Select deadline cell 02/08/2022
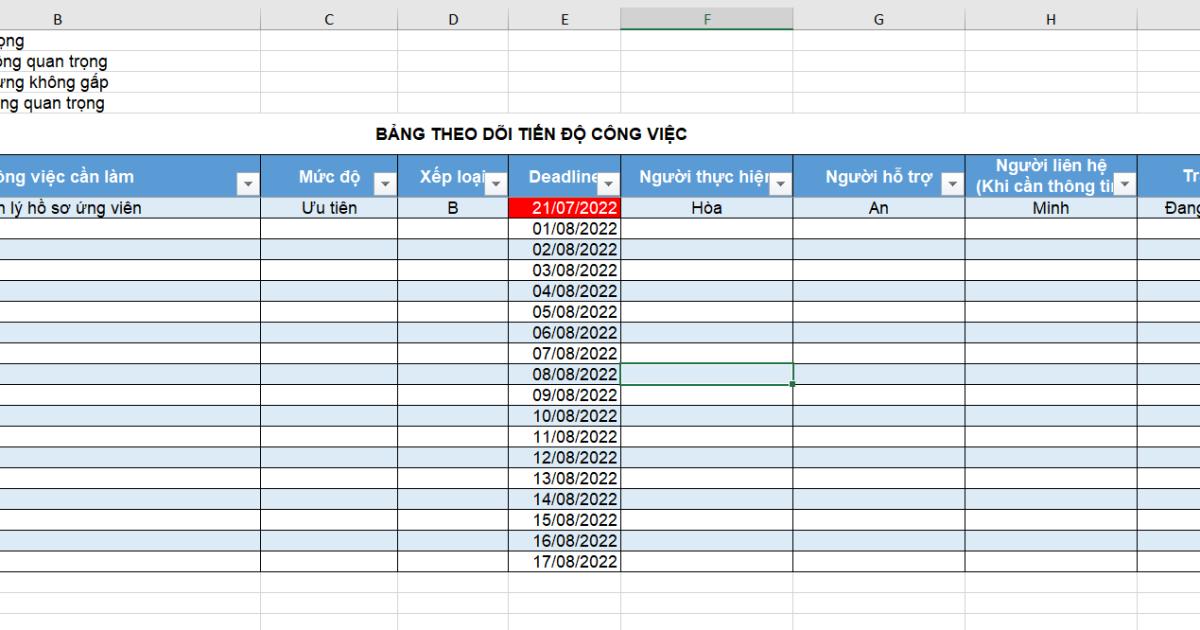Image resolution: width=1200 pixels, height=630 pixels. click(565, 250)
